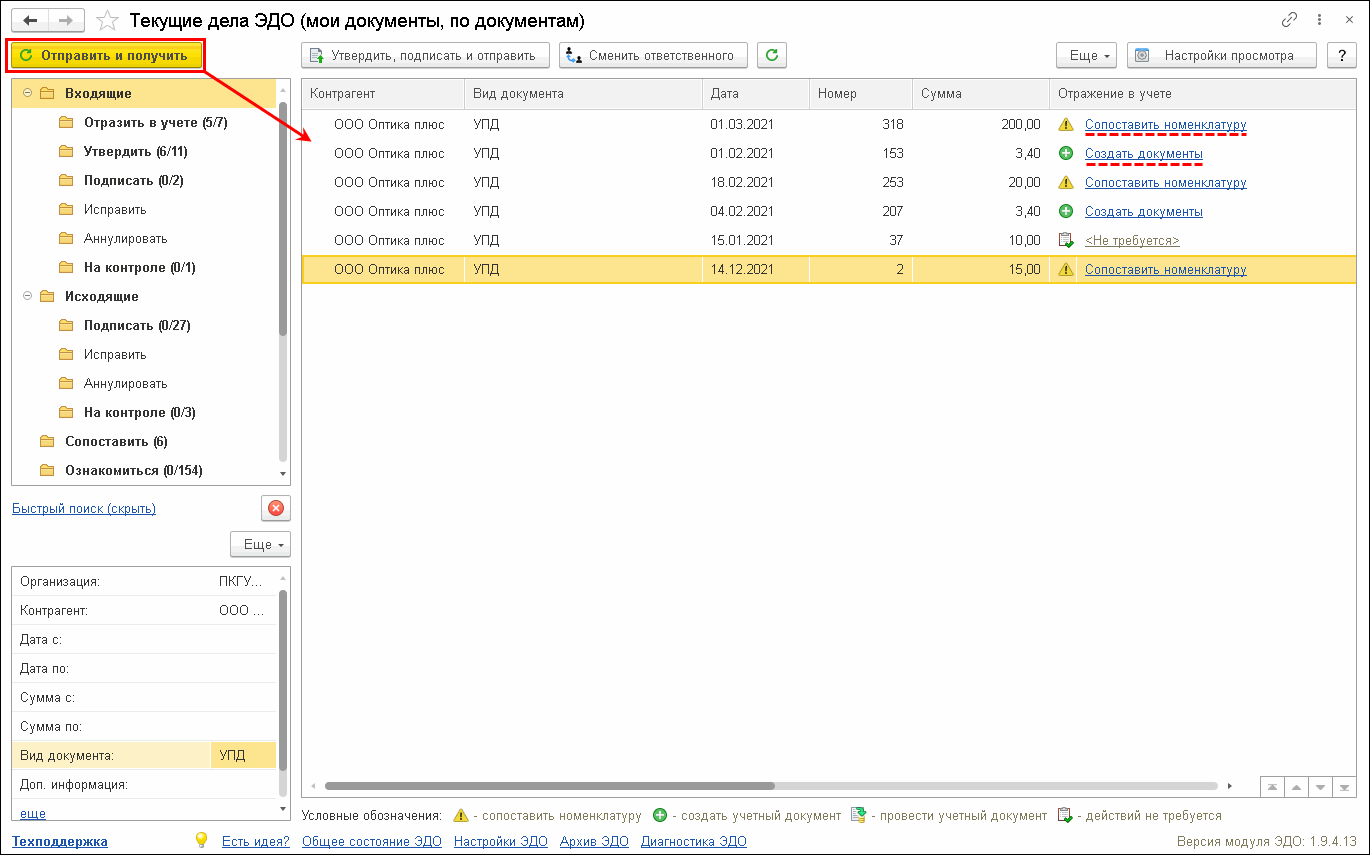Click the warning icon in the 01.03.2021 row

pos(1065,125)
